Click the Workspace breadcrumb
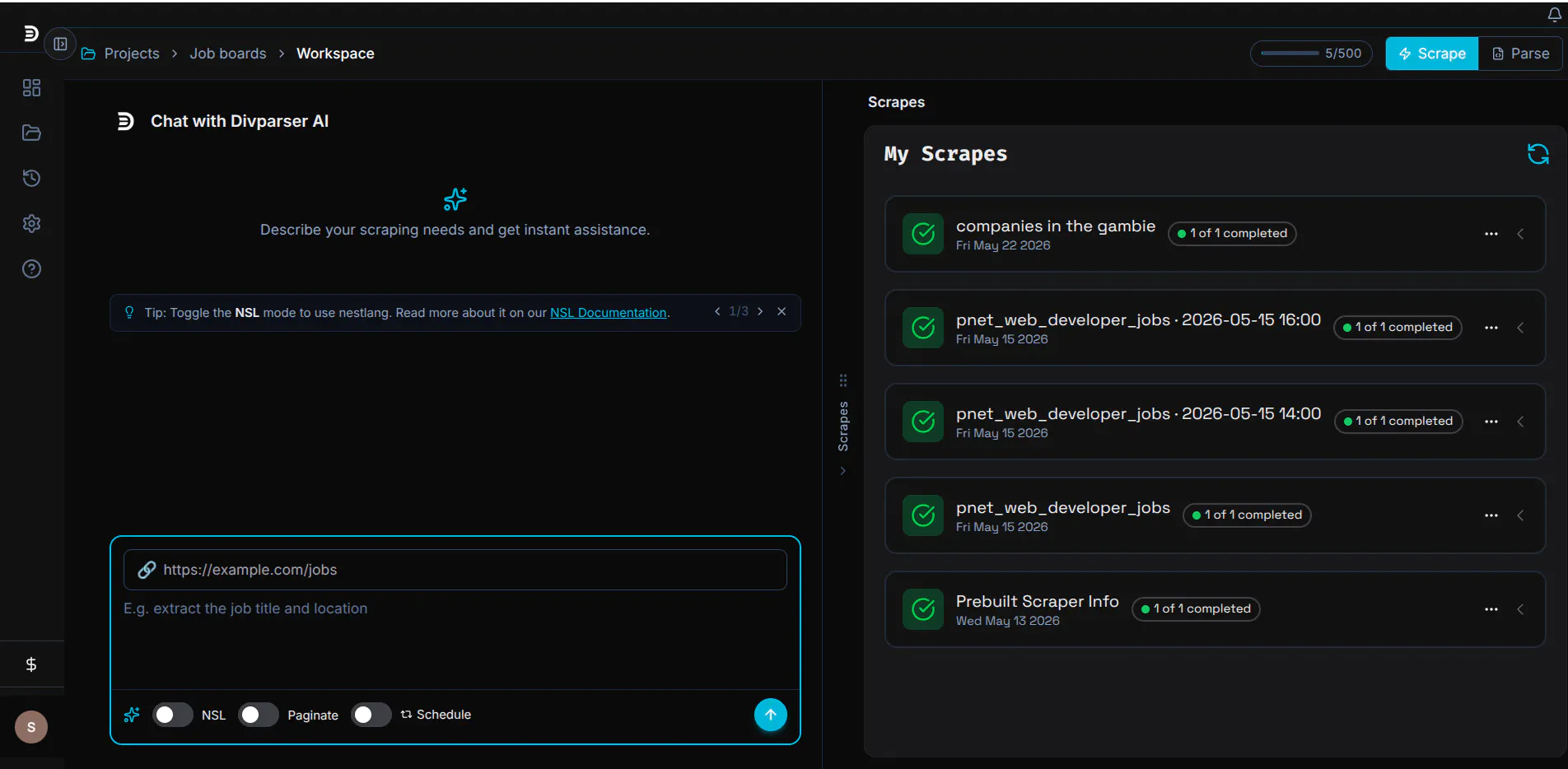The image size is (1568, 769). (x=335, y=54)
